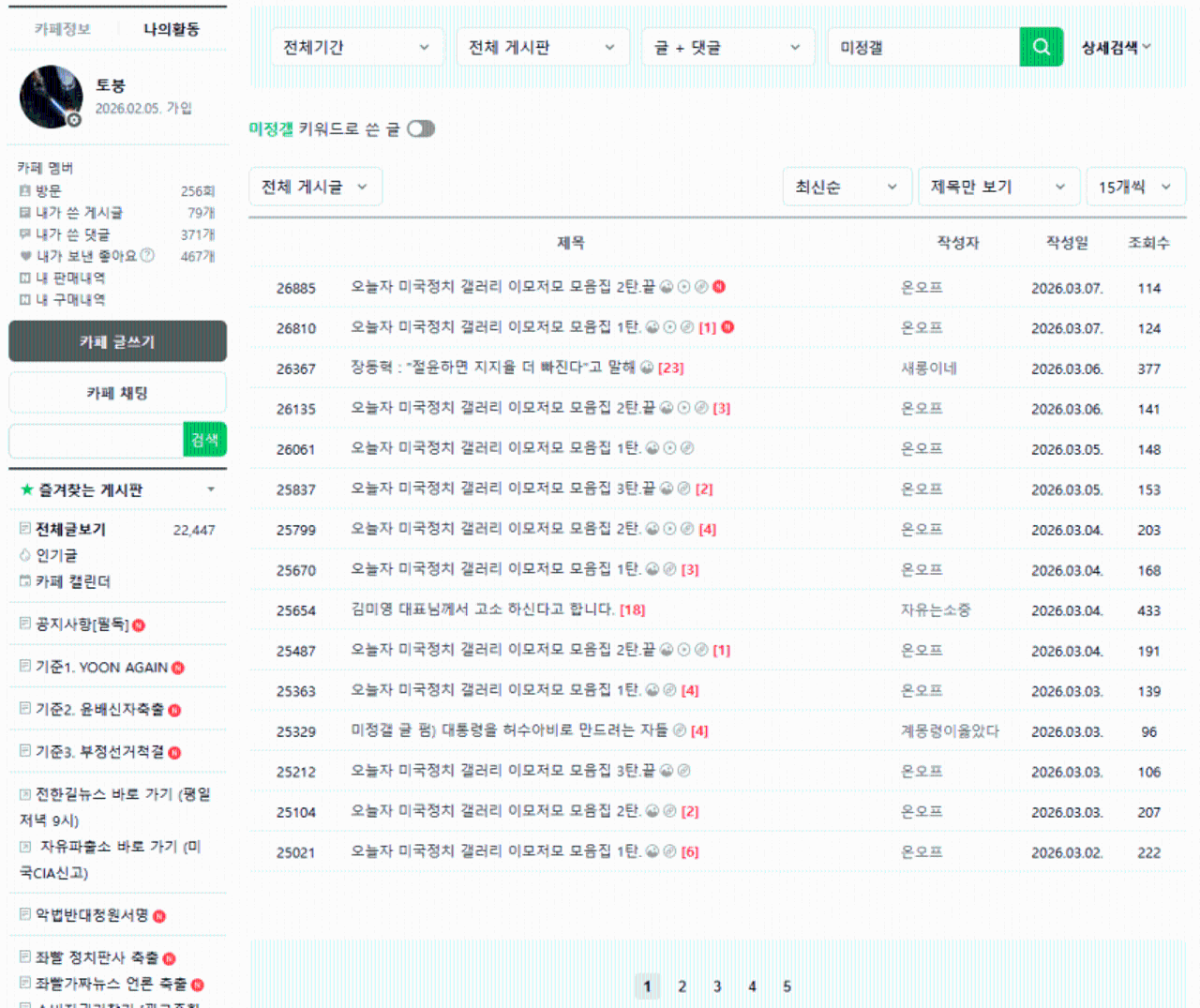
Task: Click the sidebar search input field
Action: point(96,440)
